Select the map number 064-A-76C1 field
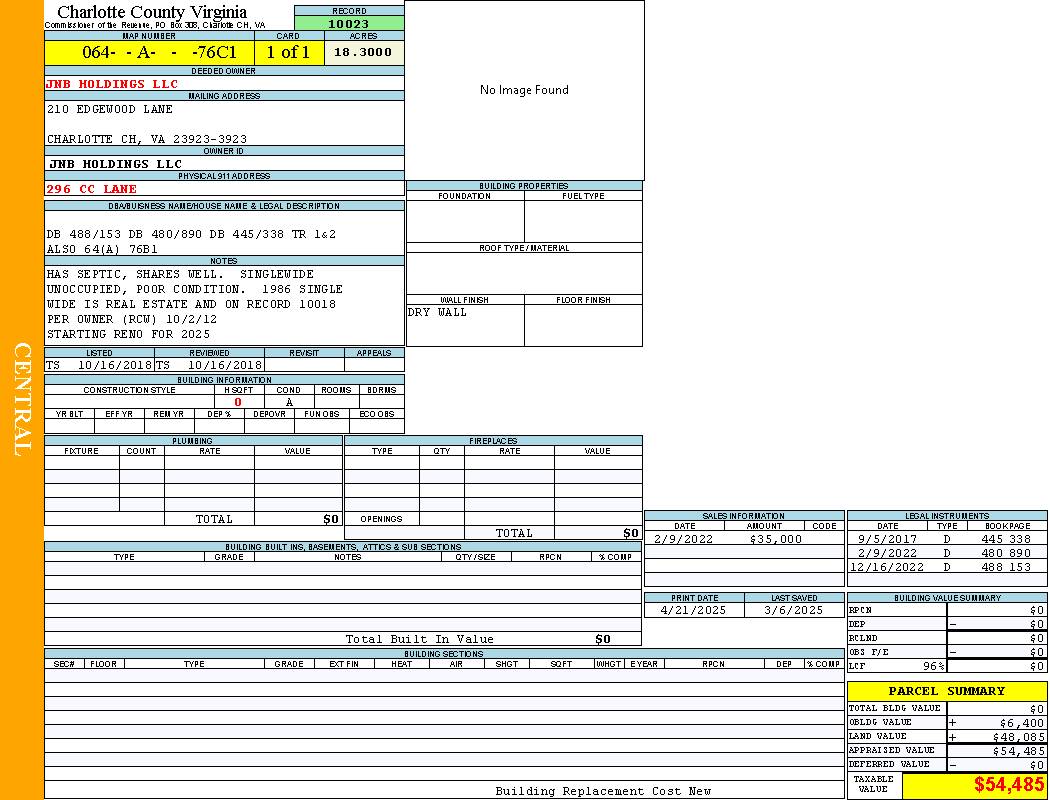1050x800 pixels. 149,53
